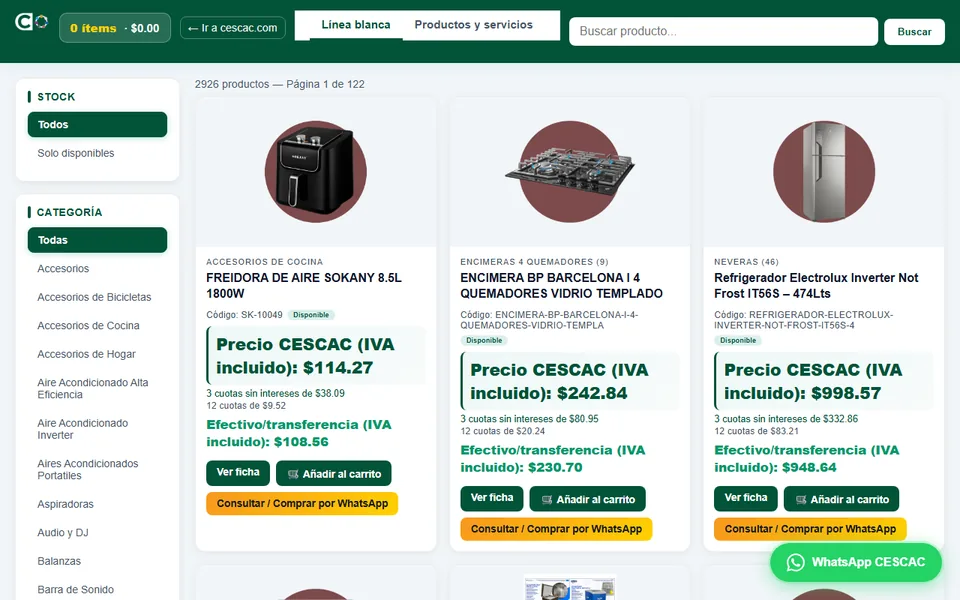Click the cart icon in the ENCIMERA Añadir al carrito button

pos(547,500)
